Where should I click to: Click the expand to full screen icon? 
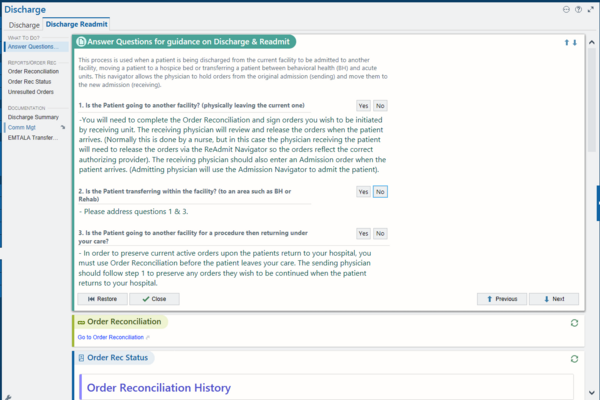click(590, 9)
